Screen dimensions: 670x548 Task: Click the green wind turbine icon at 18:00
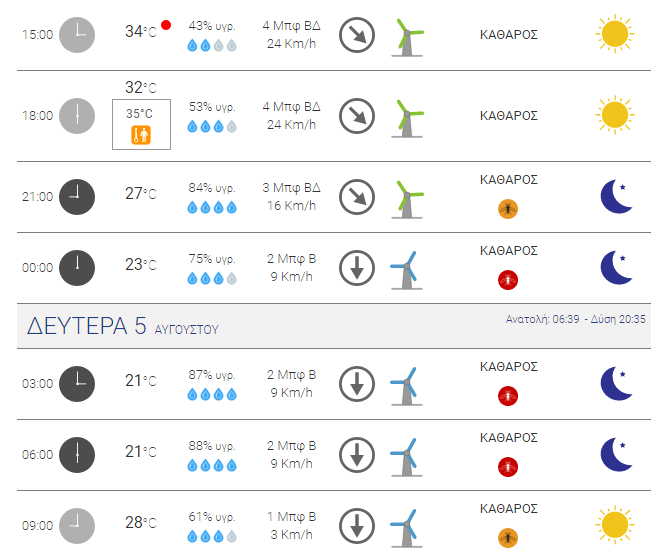click(x=408, y=118)
